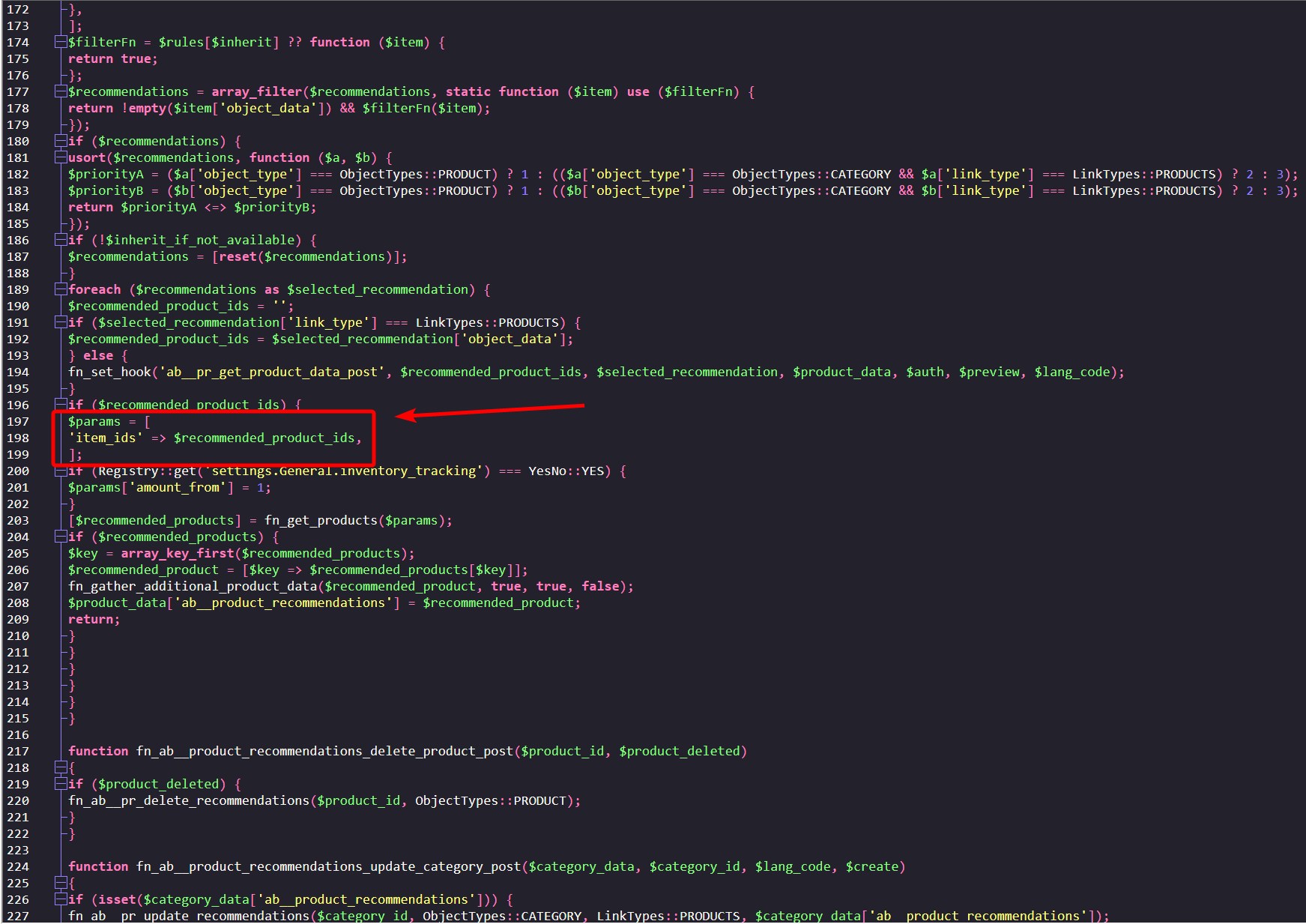Click line number 217 in the gutter
The width and height of the screenshot is (1306, 924).
18,752
